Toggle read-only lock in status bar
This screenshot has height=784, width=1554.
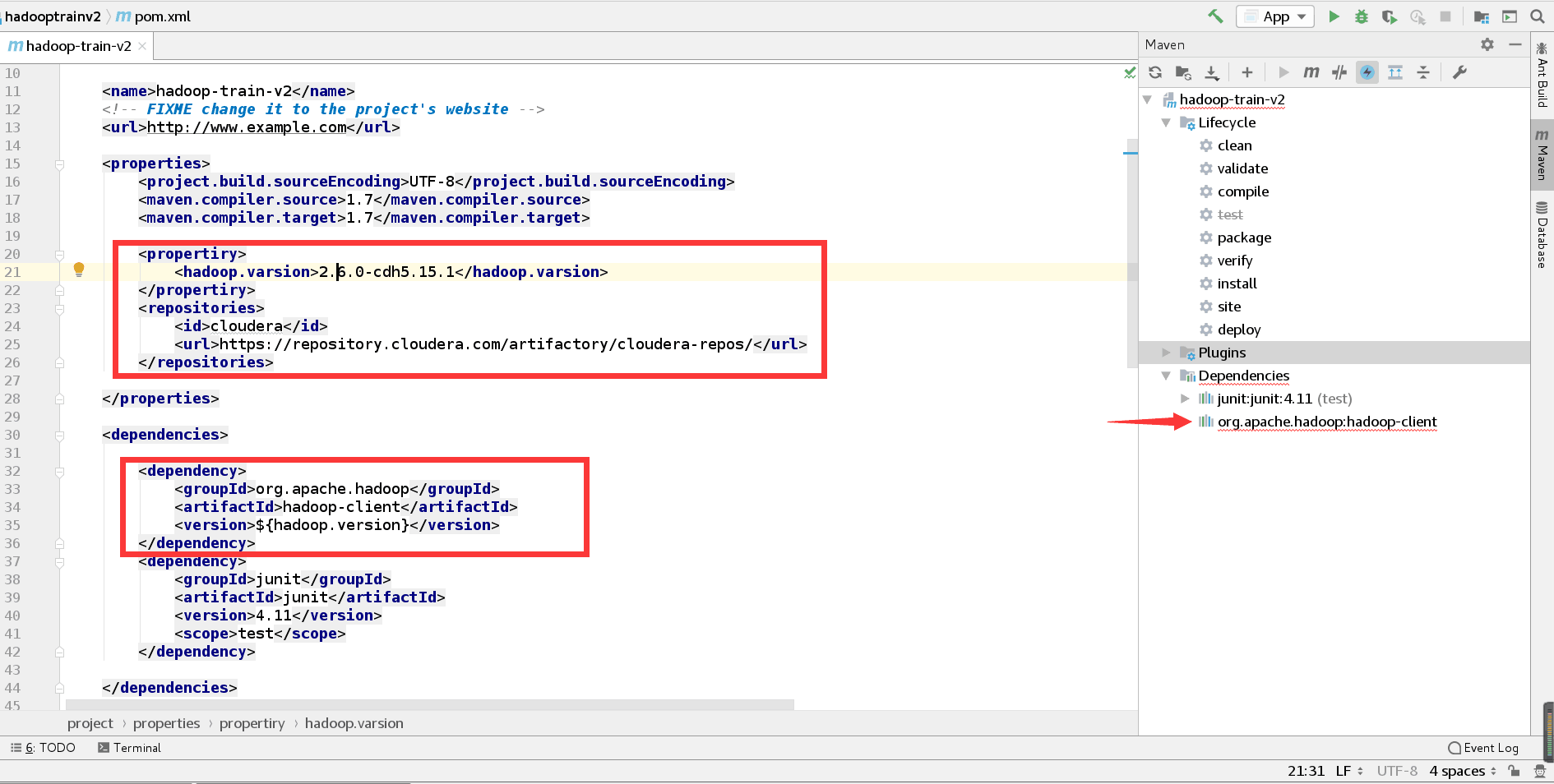point(1514,771)
